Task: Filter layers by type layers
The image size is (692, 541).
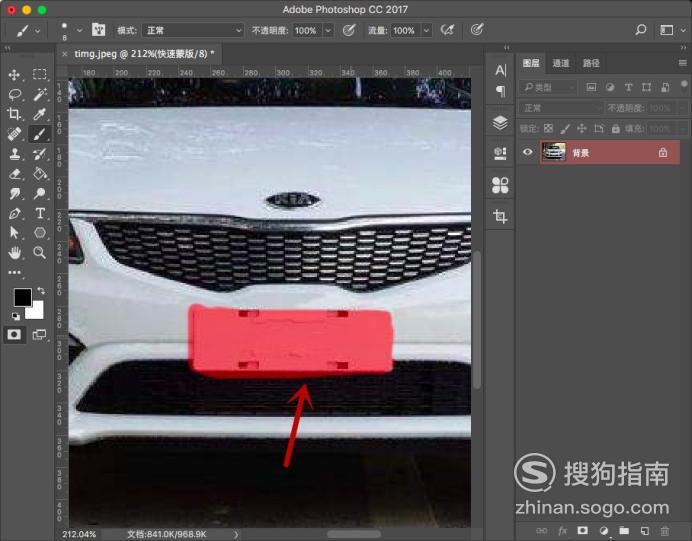Action: tap(628, 87)
